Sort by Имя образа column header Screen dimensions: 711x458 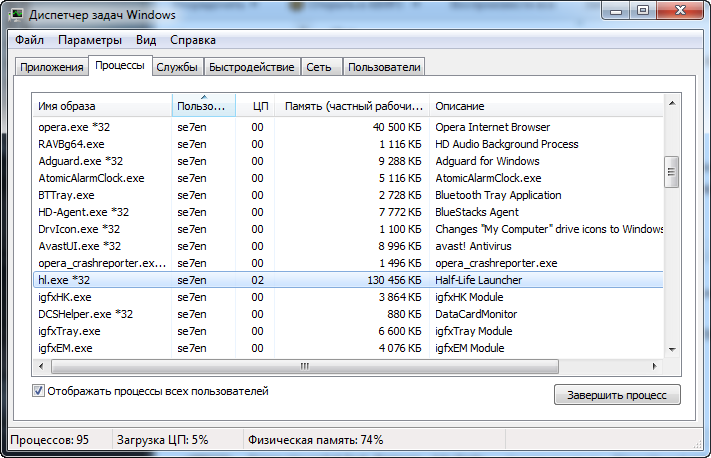tap(102, 106)
